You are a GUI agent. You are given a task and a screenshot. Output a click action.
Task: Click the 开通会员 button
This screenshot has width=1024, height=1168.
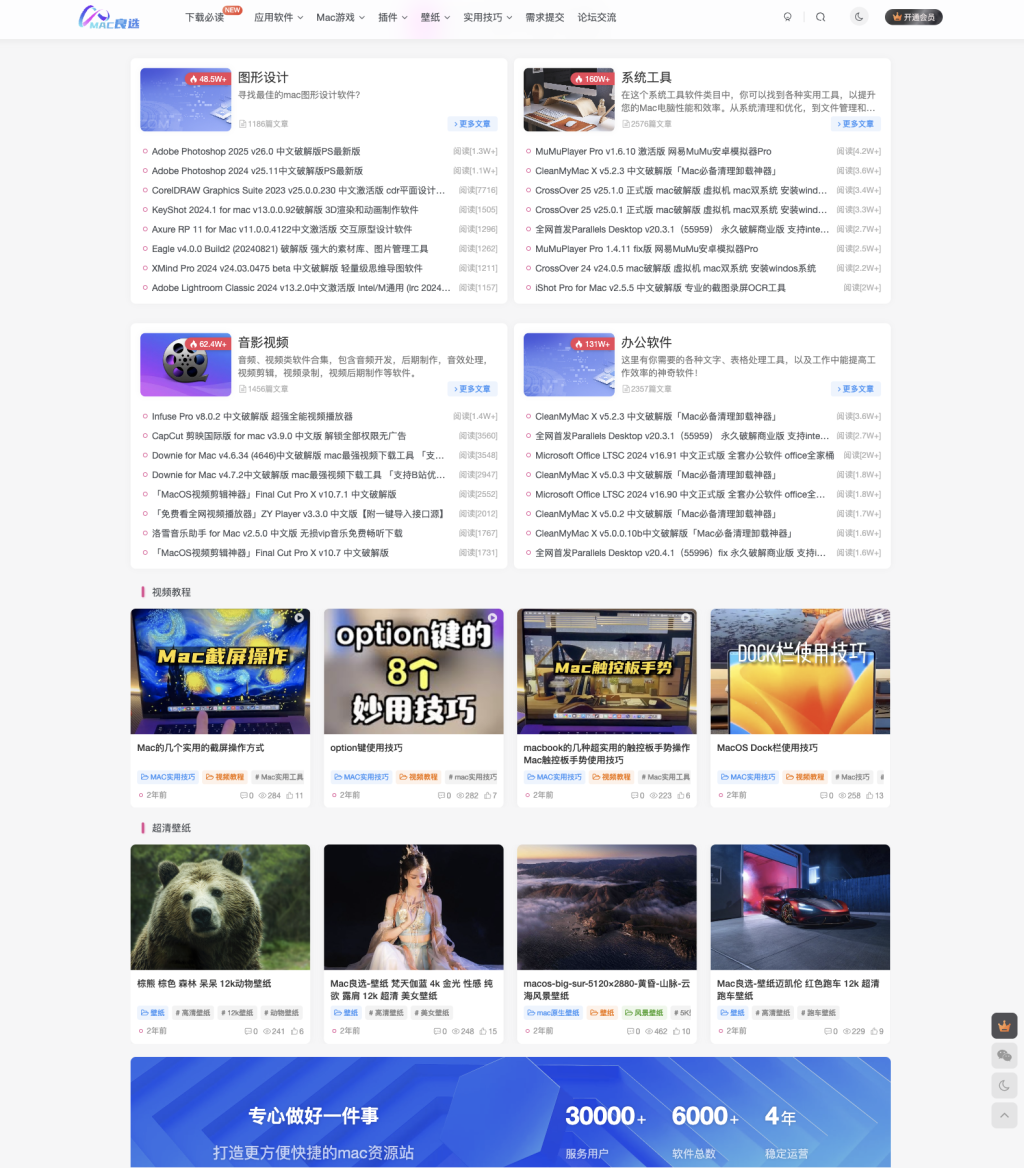click(x=914, y=17)
